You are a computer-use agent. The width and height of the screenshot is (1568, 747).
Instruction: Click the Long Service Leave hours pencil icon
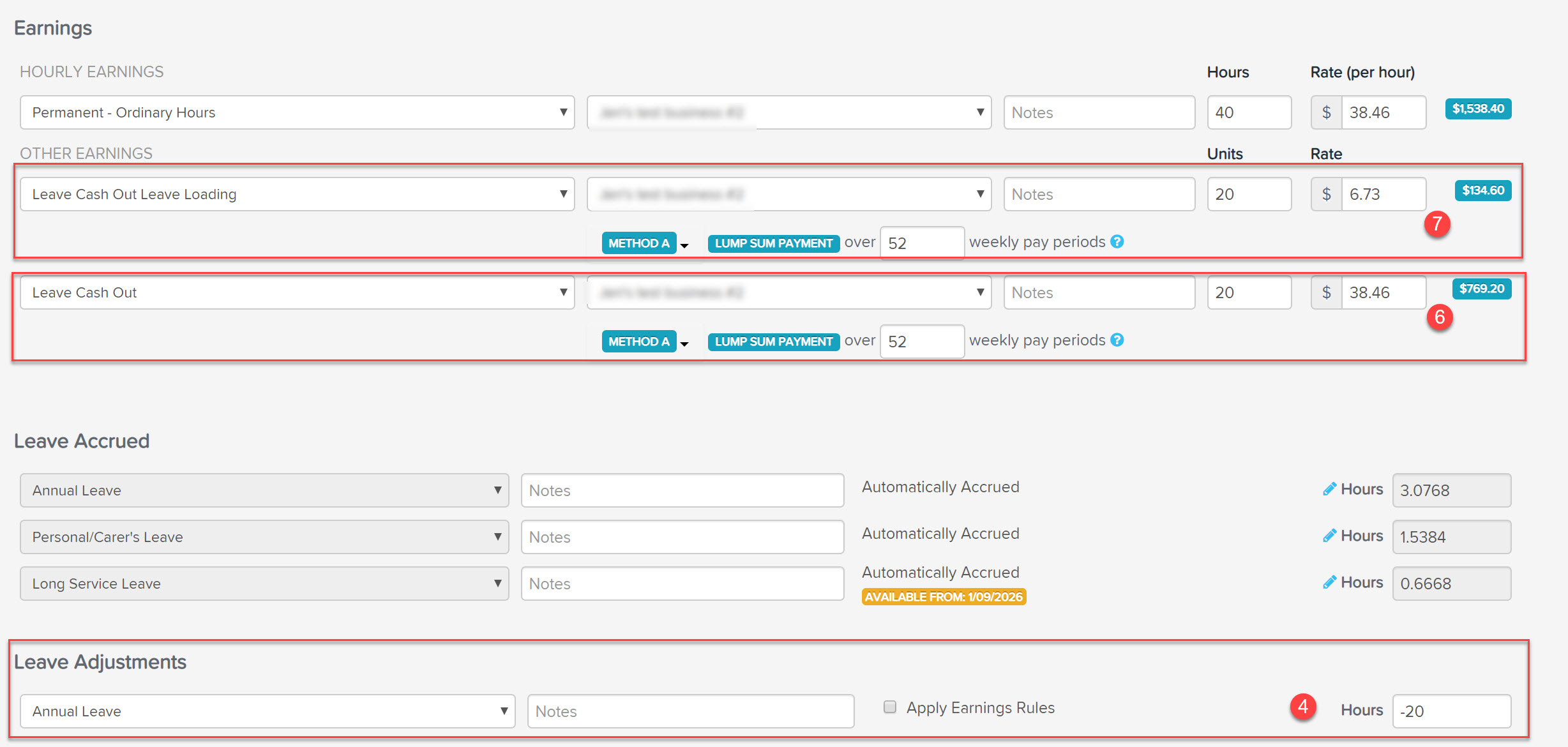click(x=1329, y=582)
